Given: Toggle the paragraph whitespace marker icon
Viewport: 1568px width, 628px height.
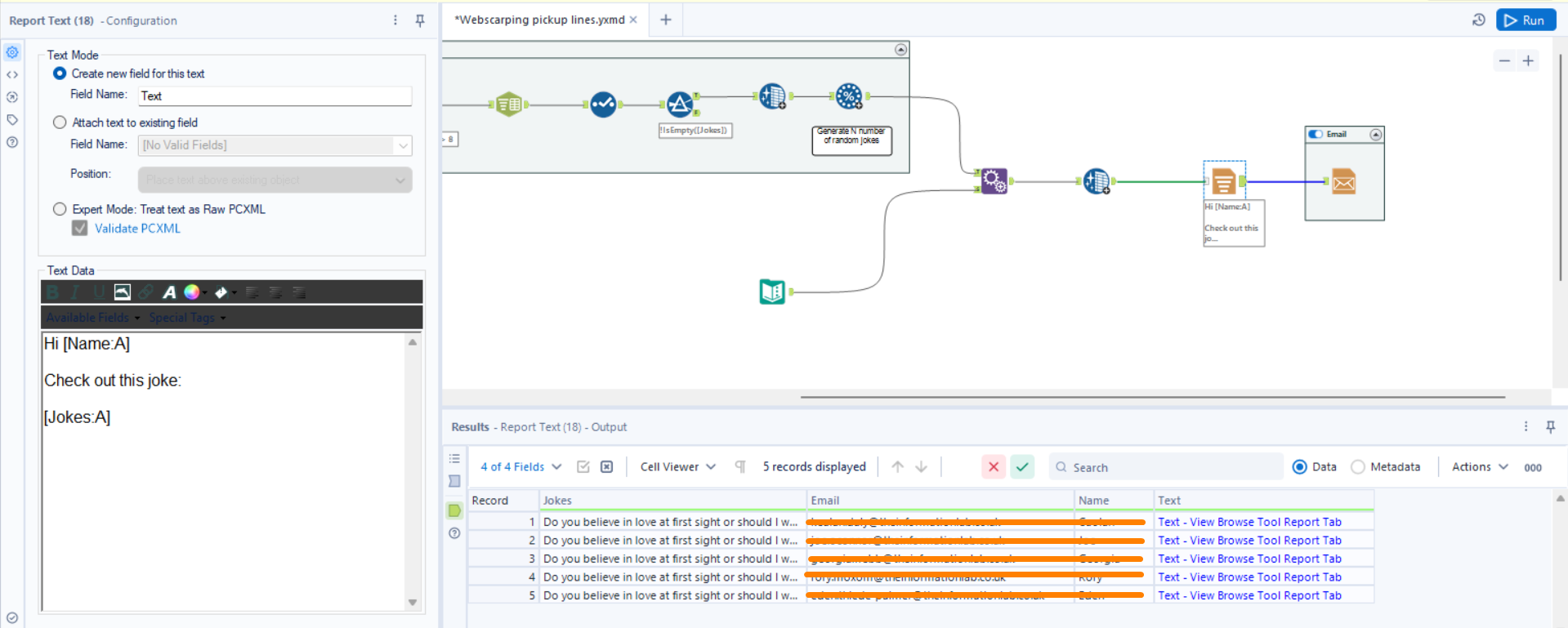Looking at the screenshot, I should 740,466.
